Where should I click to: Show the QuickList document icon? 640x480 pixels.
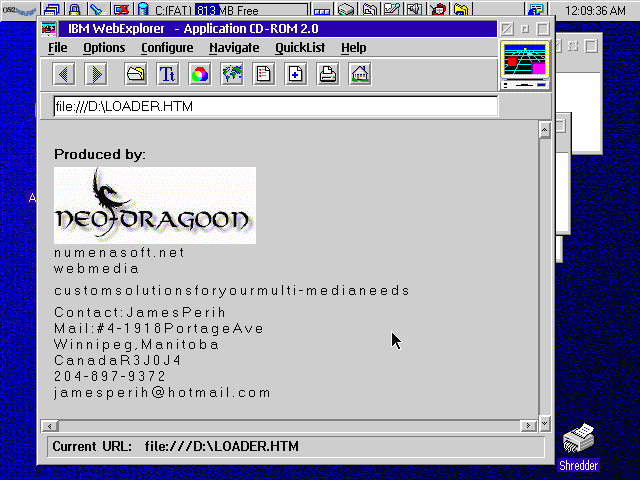(264, 74)
